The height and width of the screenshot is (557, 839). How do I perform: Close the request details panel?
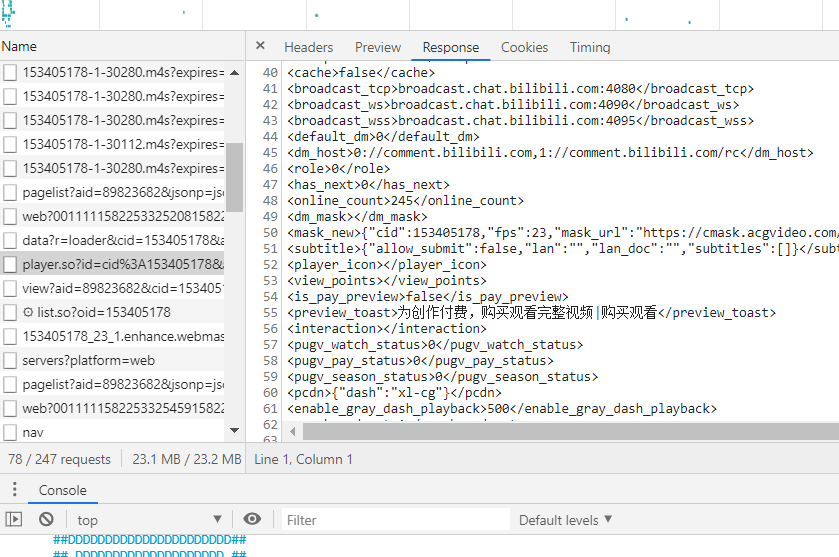[260, 46]
